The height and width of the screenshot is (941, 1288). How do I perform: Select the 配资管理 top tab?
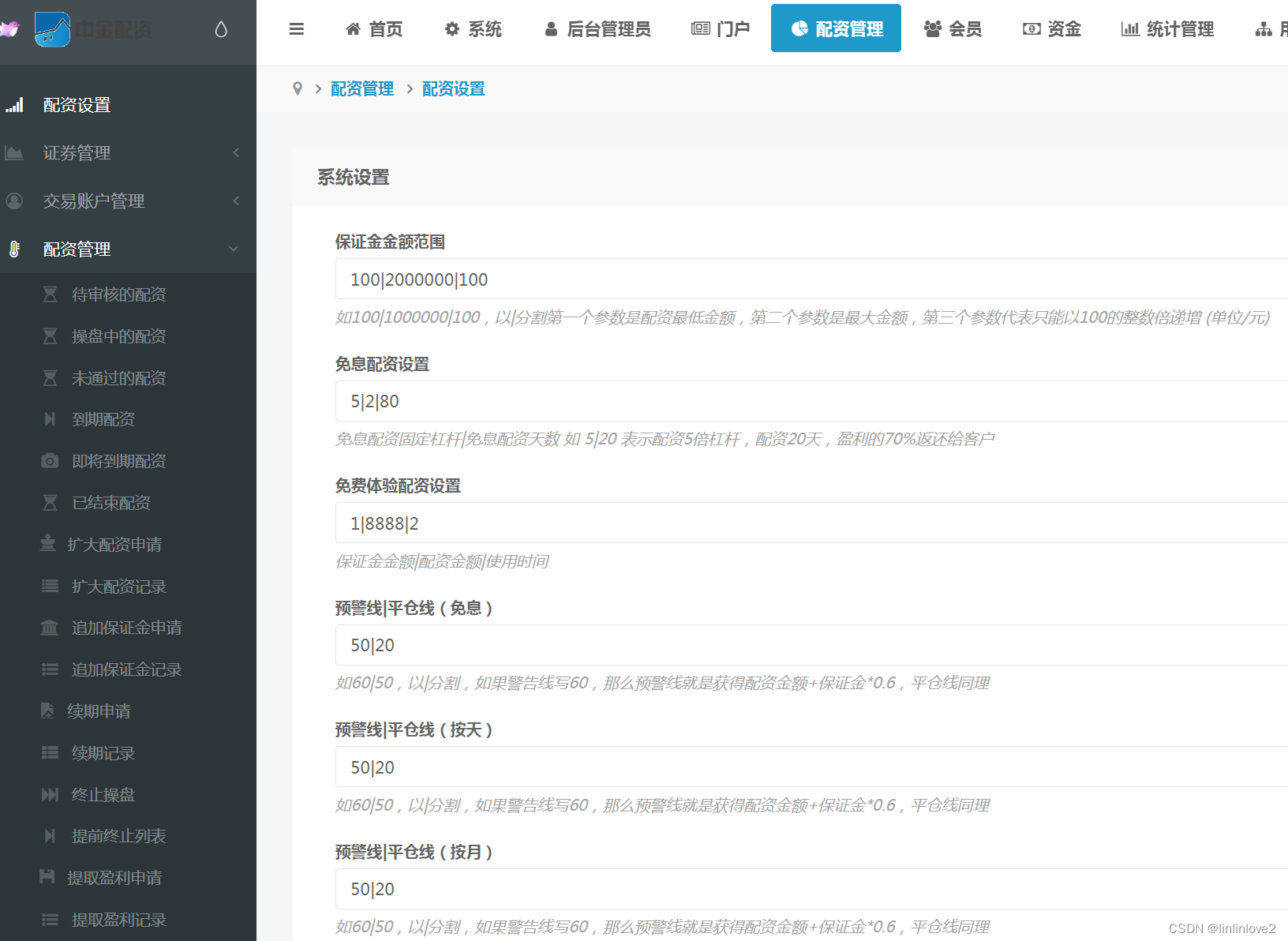[836, 28]
